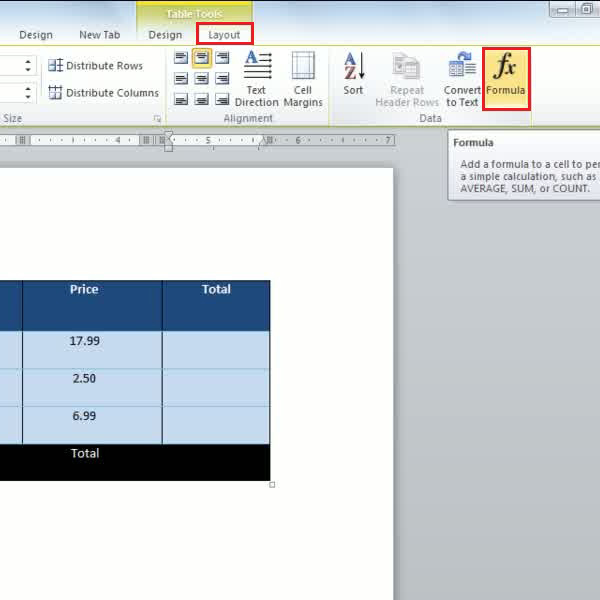Align cell text bottom left
This screenshot has height=600, width=600.
click(x=181, y=99)
